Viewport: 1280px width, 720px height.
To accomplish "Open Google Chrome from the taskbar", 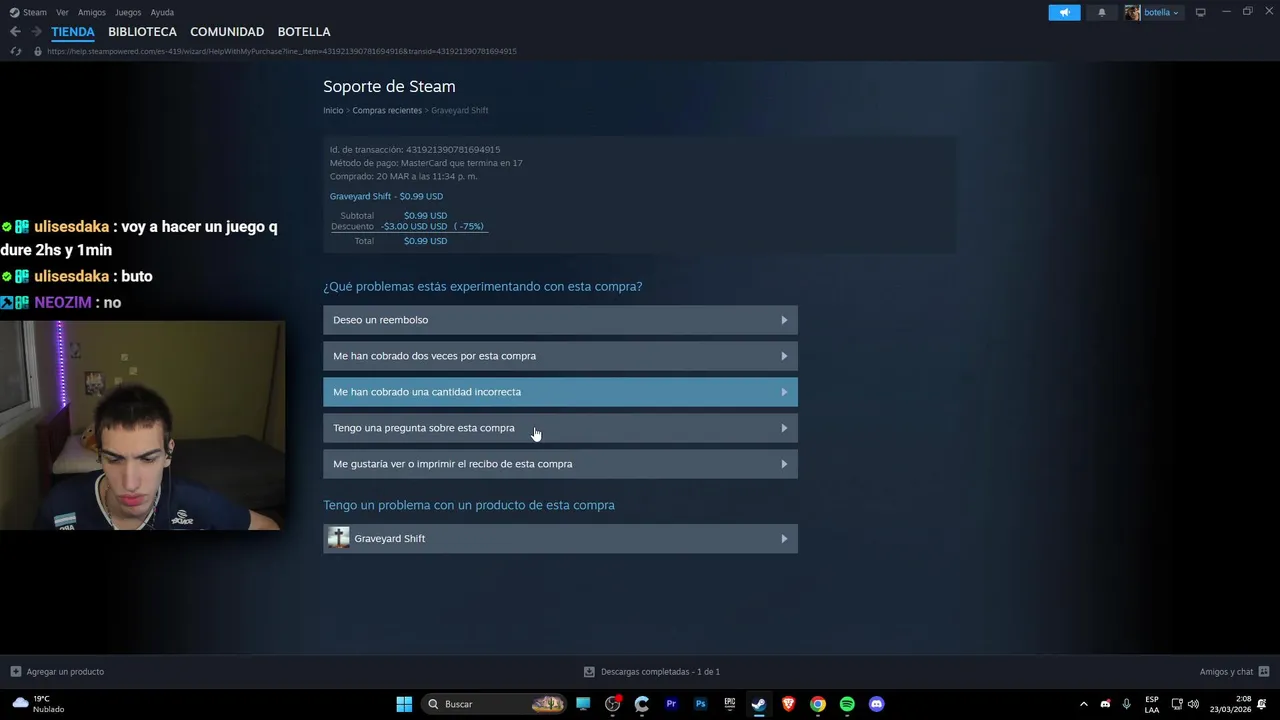I will 818,704.
